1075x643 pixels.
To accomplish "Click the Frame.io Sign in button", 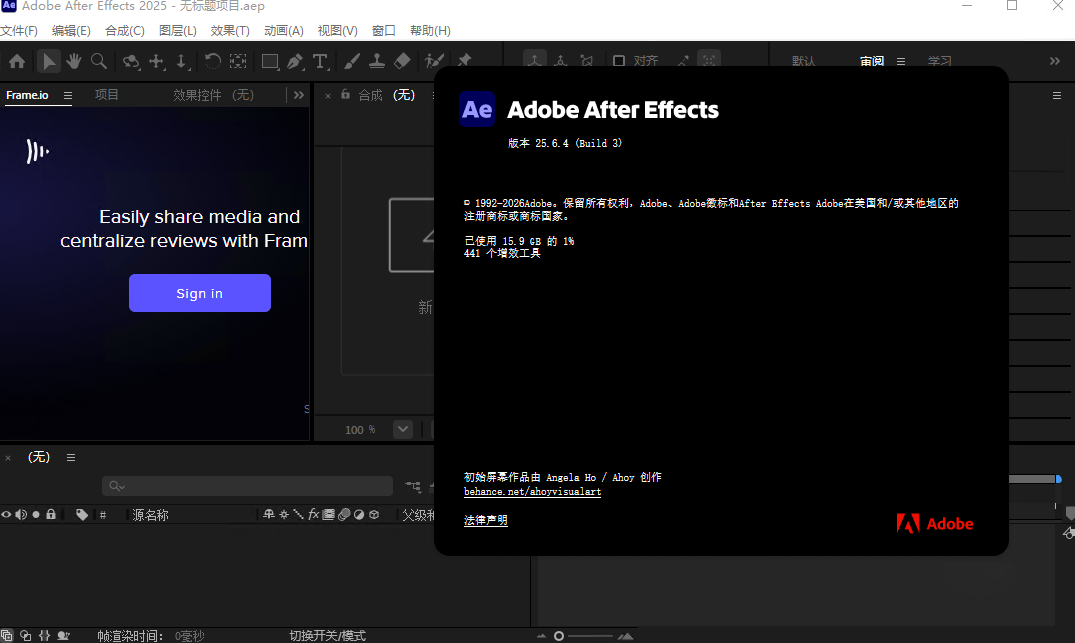I will click(x=200, y=293).
